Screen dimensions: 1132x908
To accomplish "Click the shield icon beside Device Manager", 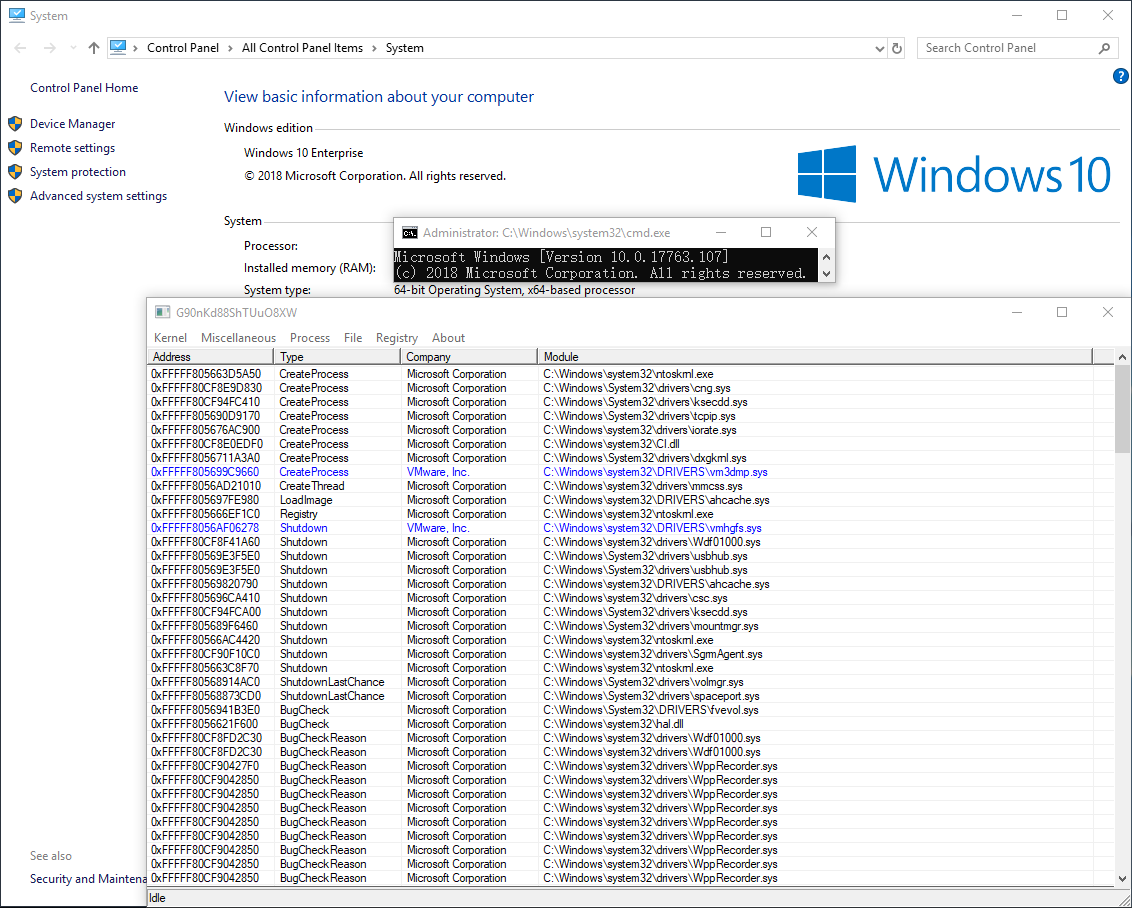I will pos(15,124).
